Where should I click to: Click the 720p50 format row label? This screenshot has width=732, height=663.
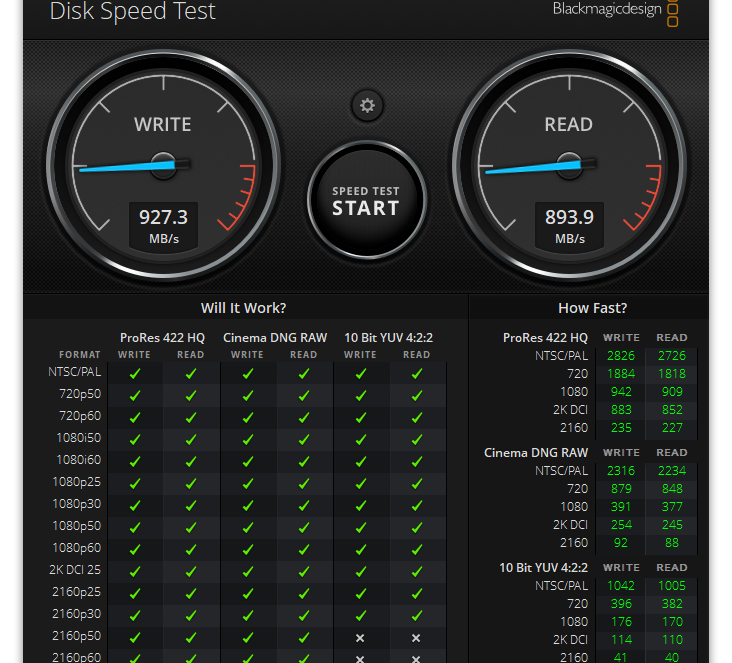(80, 394)
